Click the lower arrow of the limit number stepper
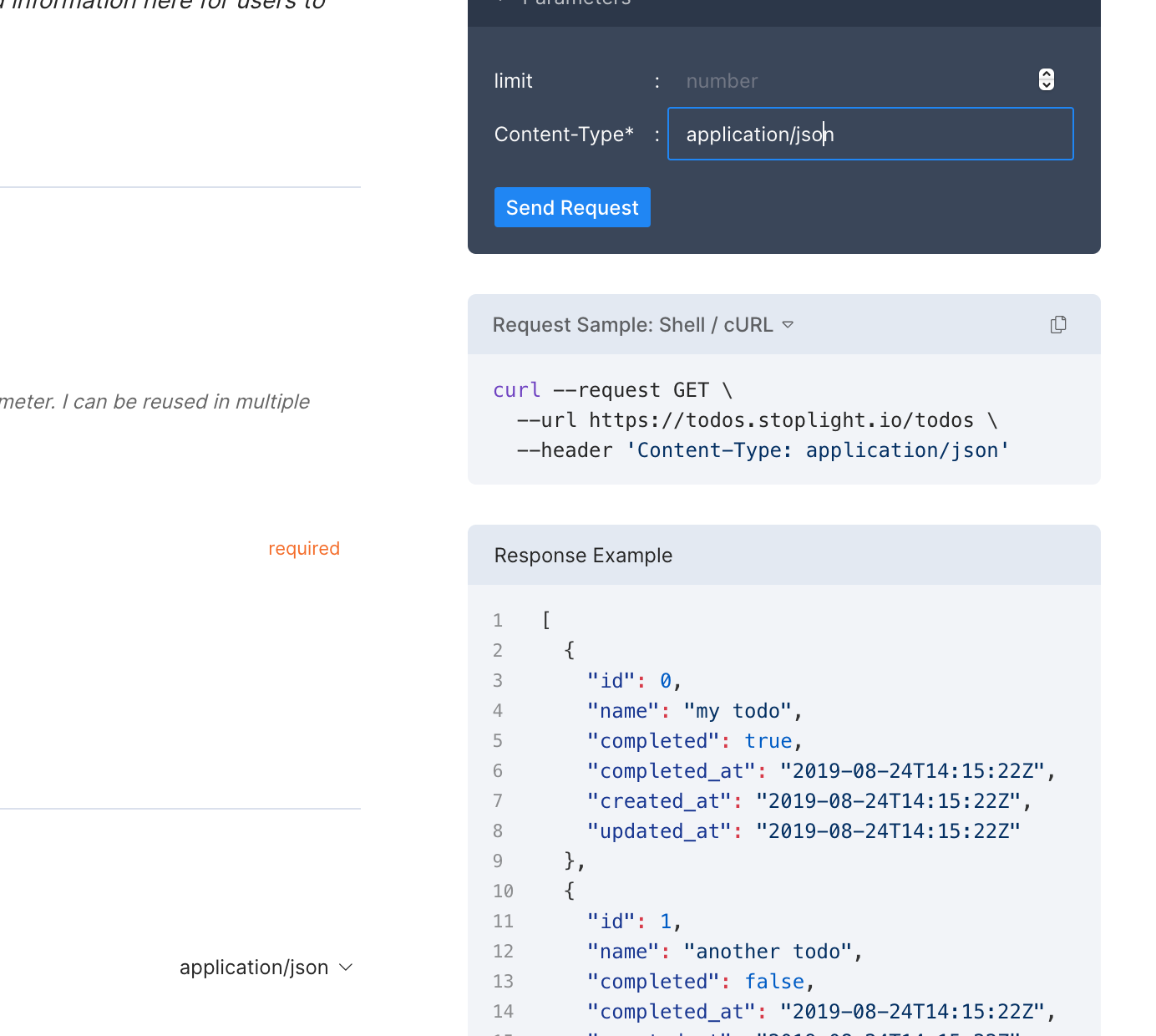The image size is (1156, 1036). click(1046, 84)
